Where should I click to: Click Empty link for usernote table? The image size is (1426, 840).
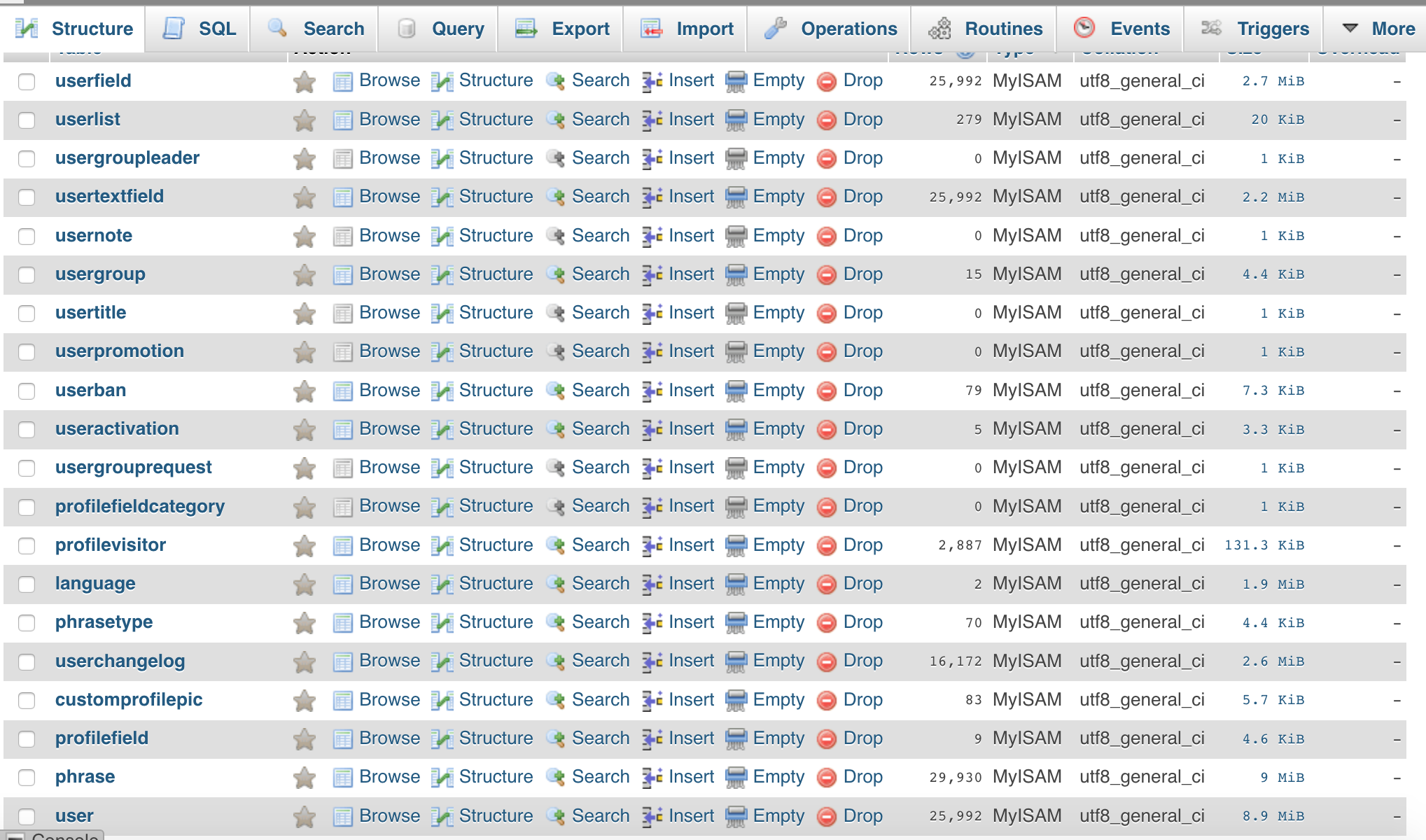(778, 235)
